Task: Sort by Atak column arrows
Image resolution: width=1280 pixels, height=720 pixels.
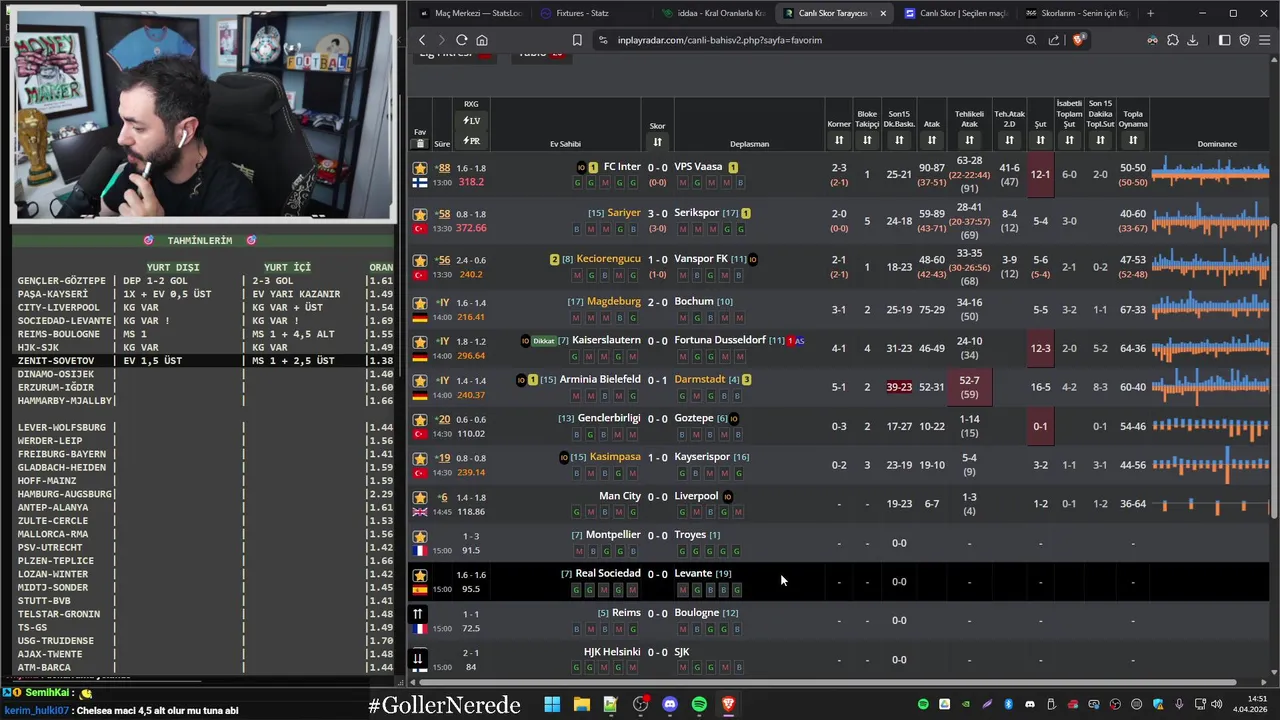Action: click(931, 140)
